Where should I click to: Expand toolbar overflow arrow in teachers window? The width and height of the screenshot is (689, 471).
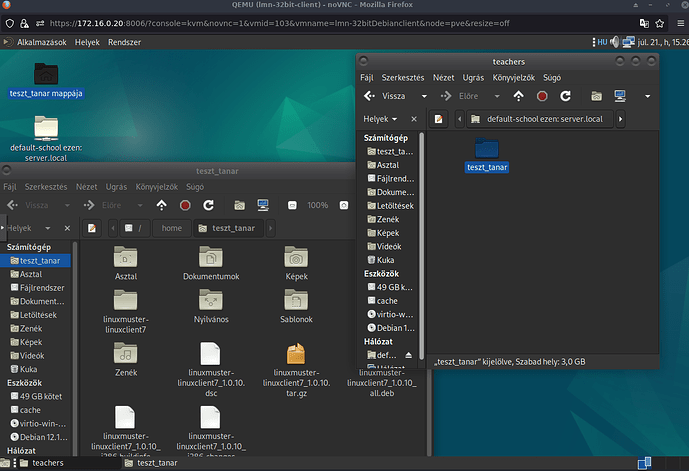pos(648,96)
